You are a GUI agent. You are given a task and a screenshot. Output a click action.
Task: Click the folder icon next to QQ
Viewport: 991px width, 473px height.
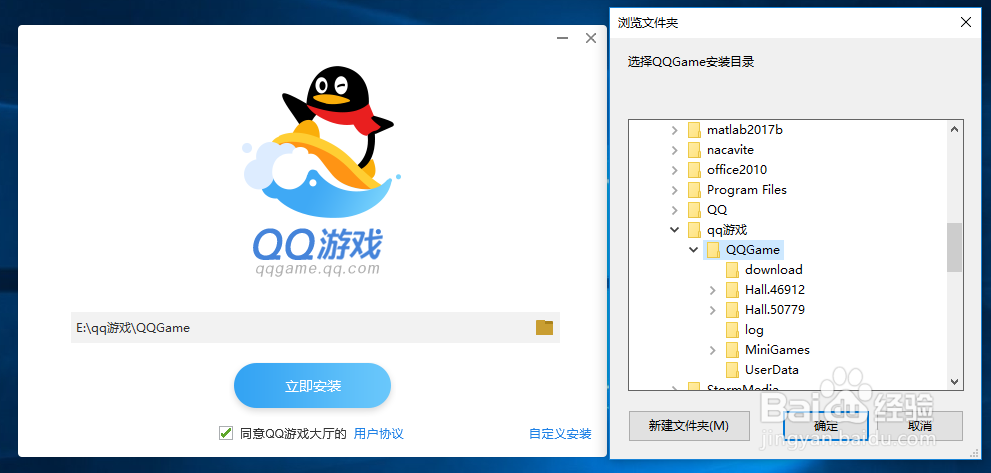pos(694,210)
